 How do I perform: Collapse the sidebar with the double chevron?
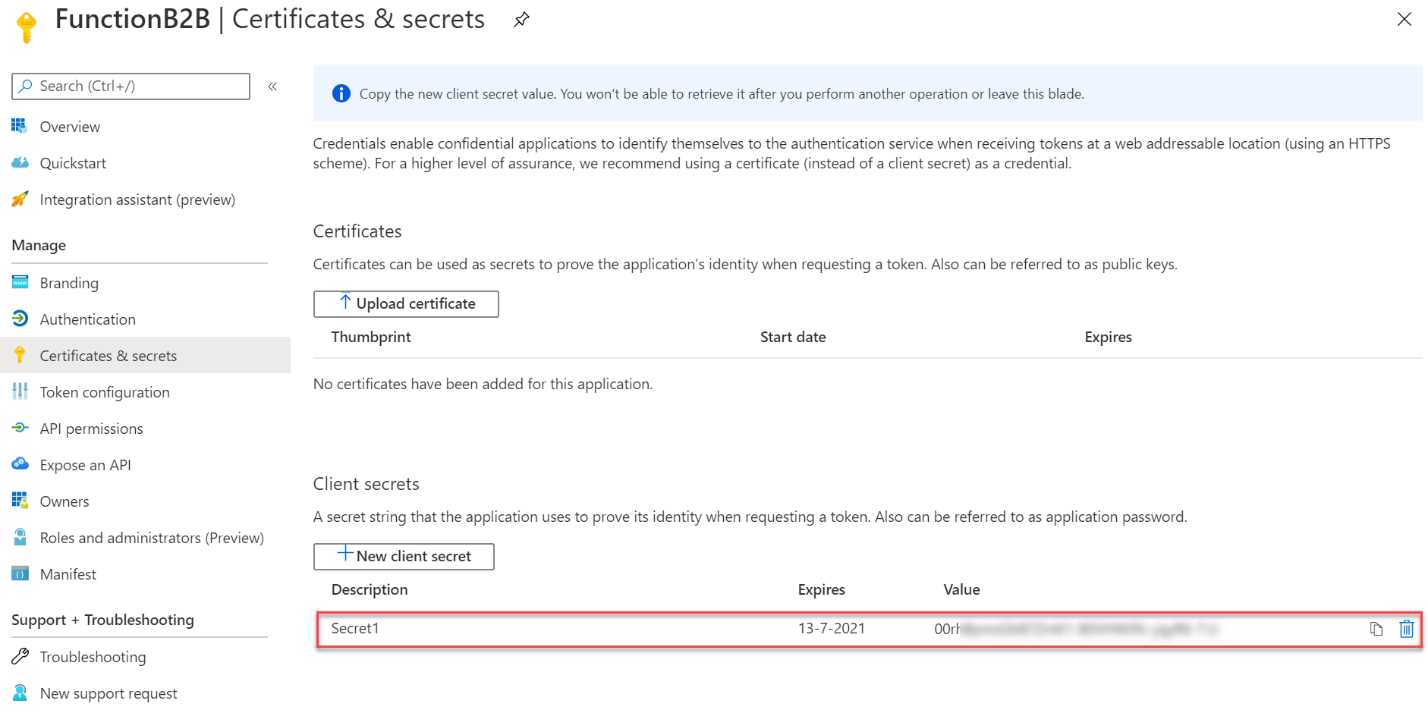271,86
